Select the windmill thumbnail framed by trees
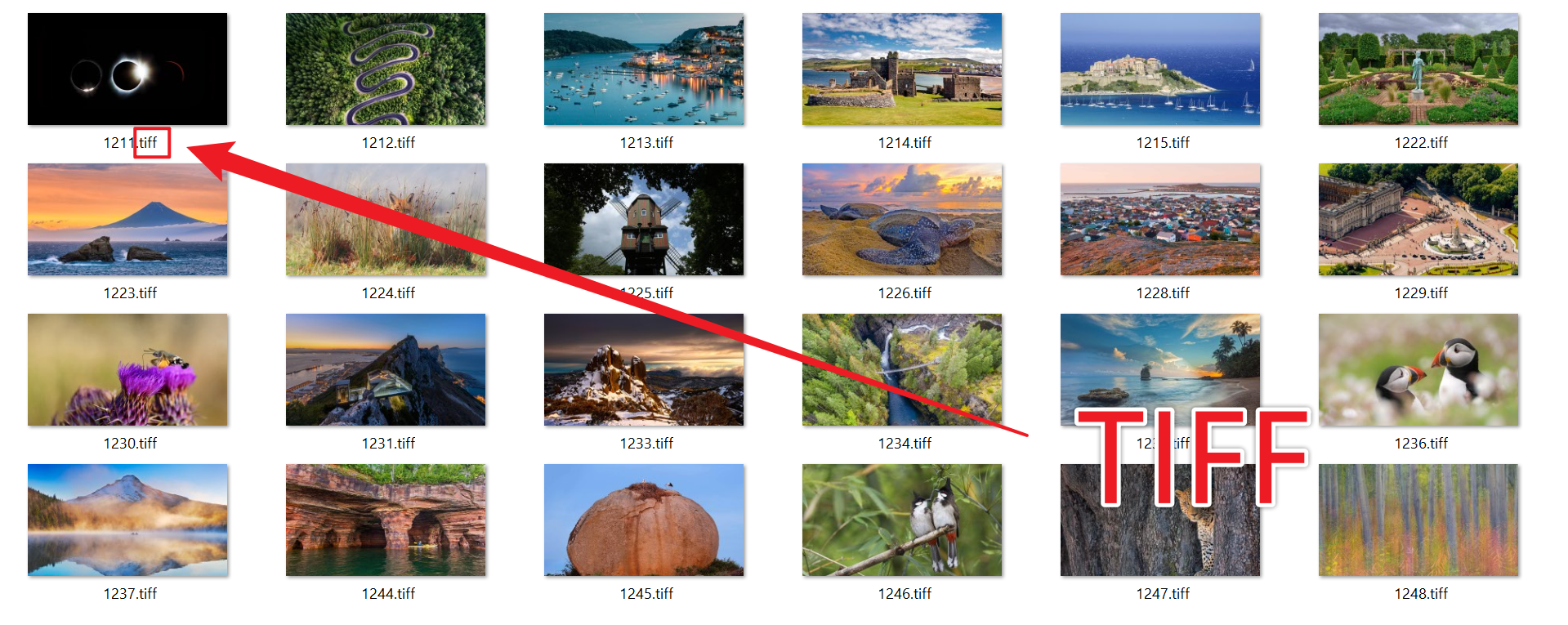 pyautogui.click(x=644, y=219)
